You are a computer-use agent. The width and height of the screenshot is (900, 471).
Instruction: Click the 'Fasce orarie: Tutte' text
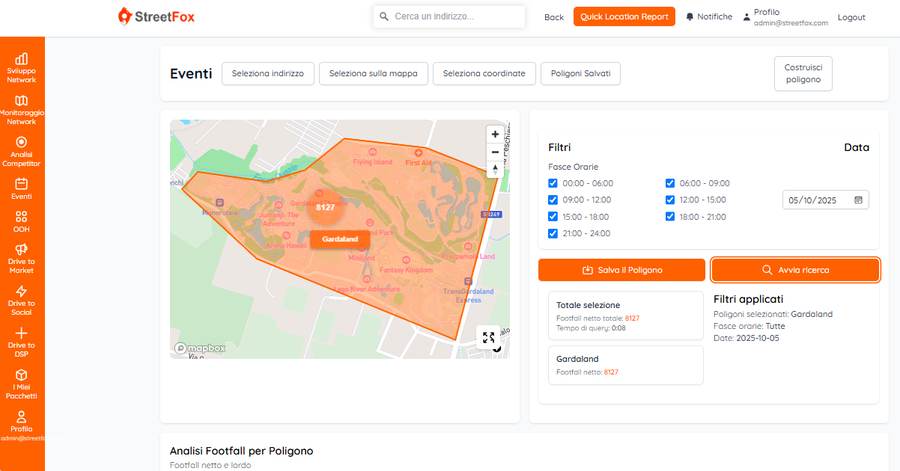coord(749,326)
